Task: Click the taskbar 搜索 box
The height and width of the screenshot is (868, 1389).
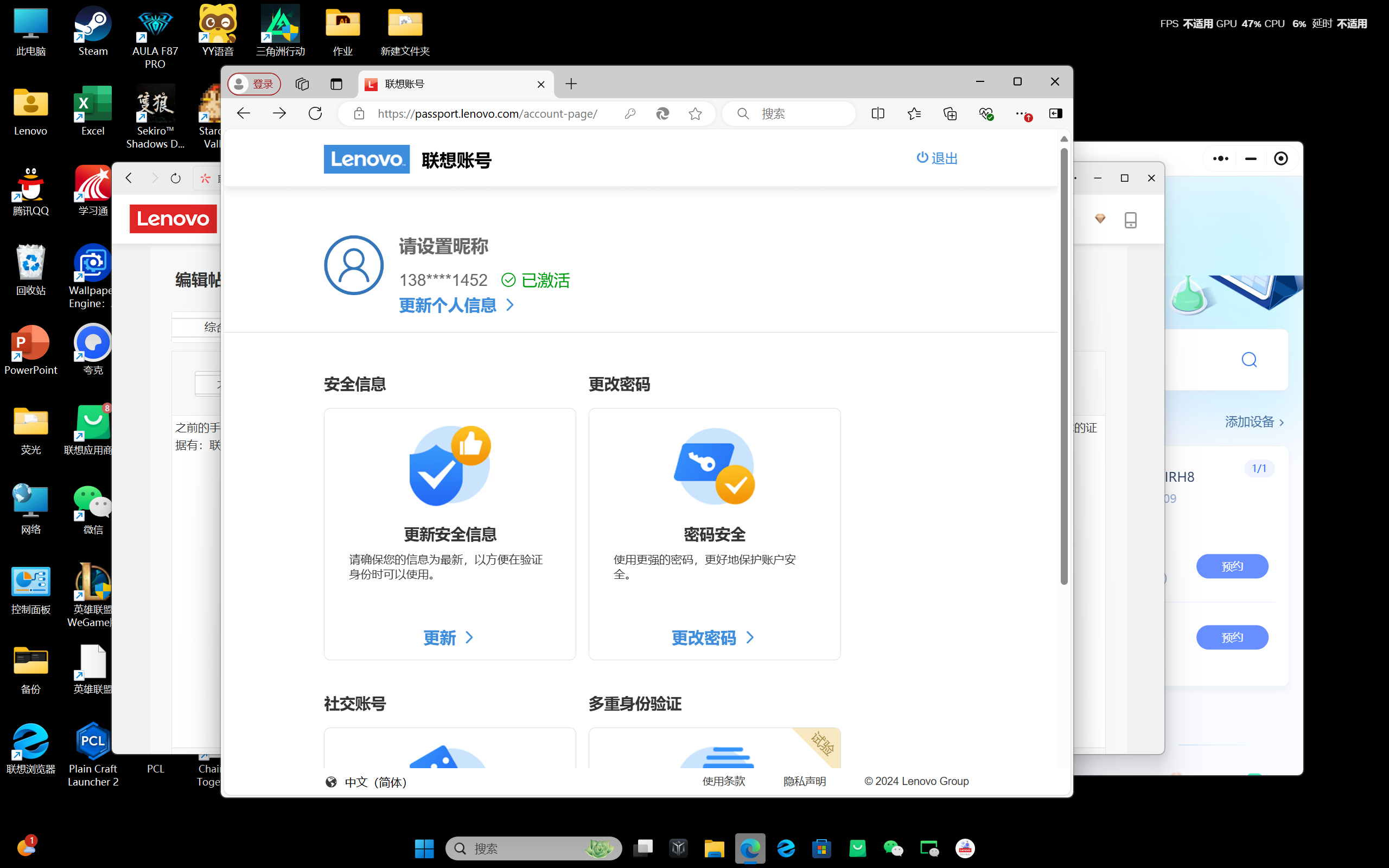Action: tap(533, 848)
